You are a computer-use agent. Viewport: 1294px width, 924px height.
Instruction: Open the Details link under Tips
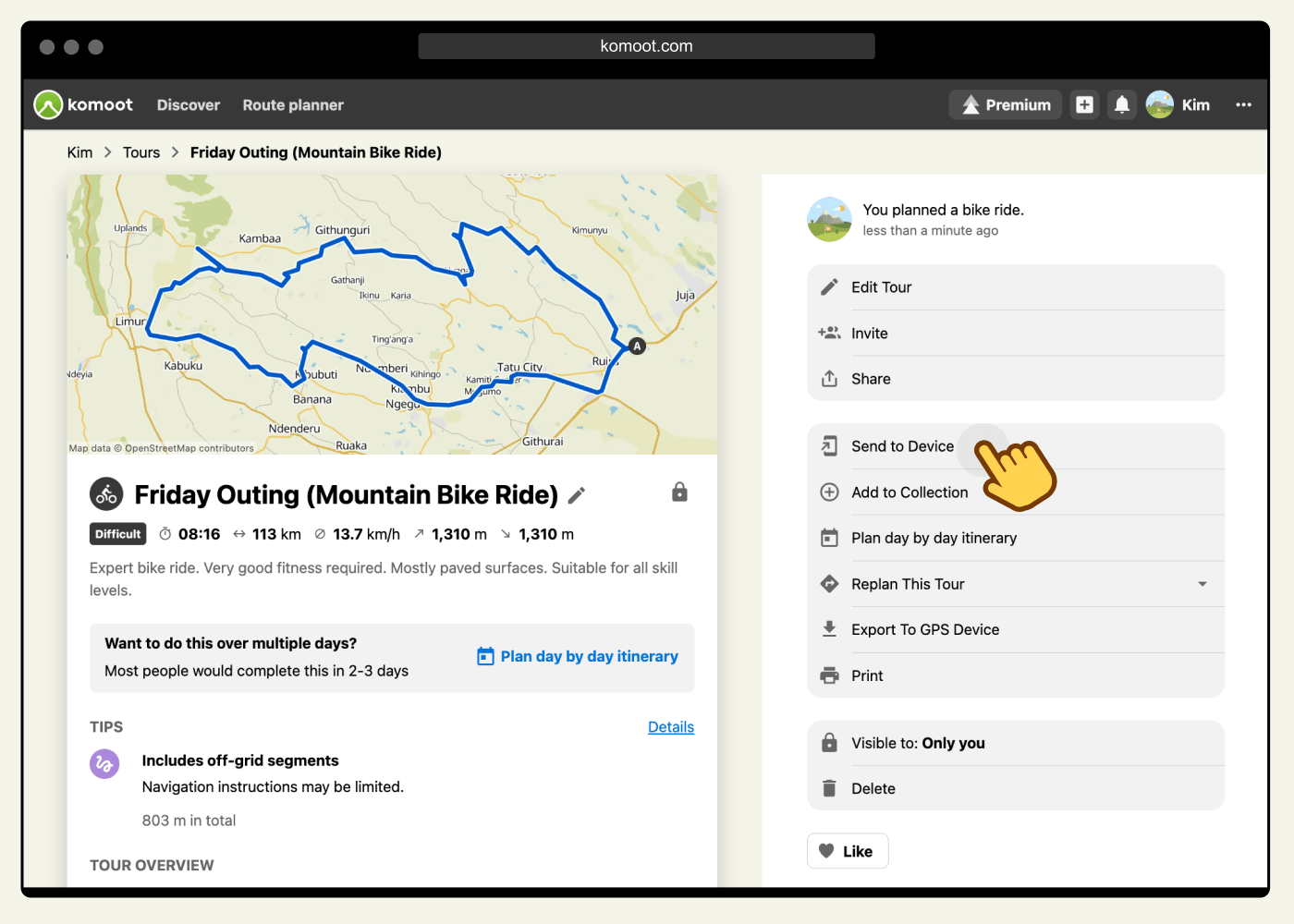point(671,727)
